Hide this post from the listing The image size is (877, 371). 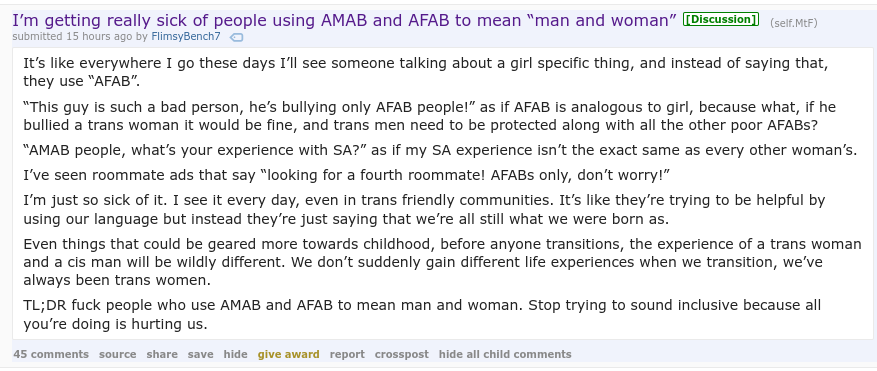coord(235,354)
